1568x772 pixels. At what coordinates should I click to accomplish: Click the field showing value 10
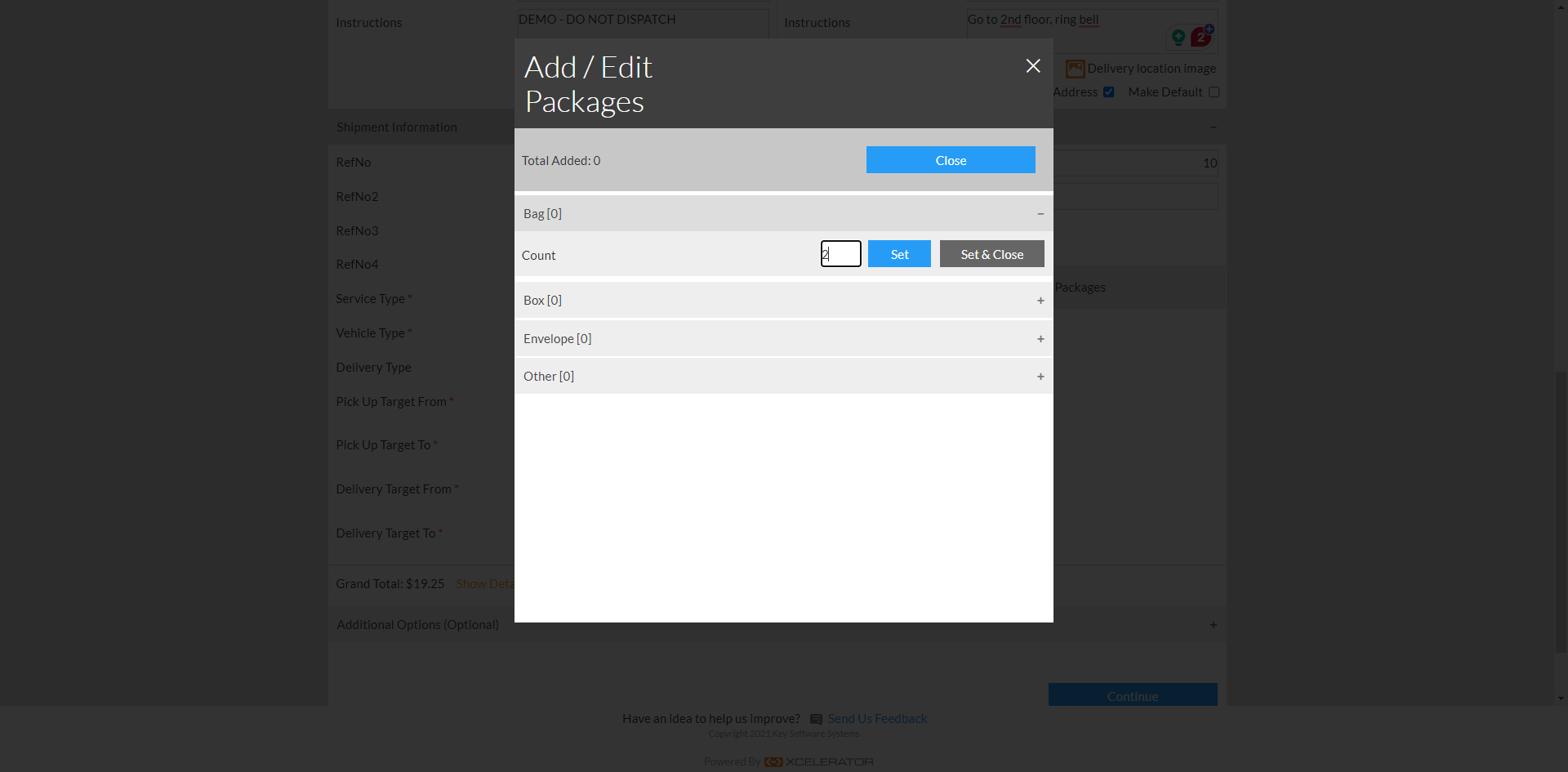pyautogui.click(x=1135, y=163)
